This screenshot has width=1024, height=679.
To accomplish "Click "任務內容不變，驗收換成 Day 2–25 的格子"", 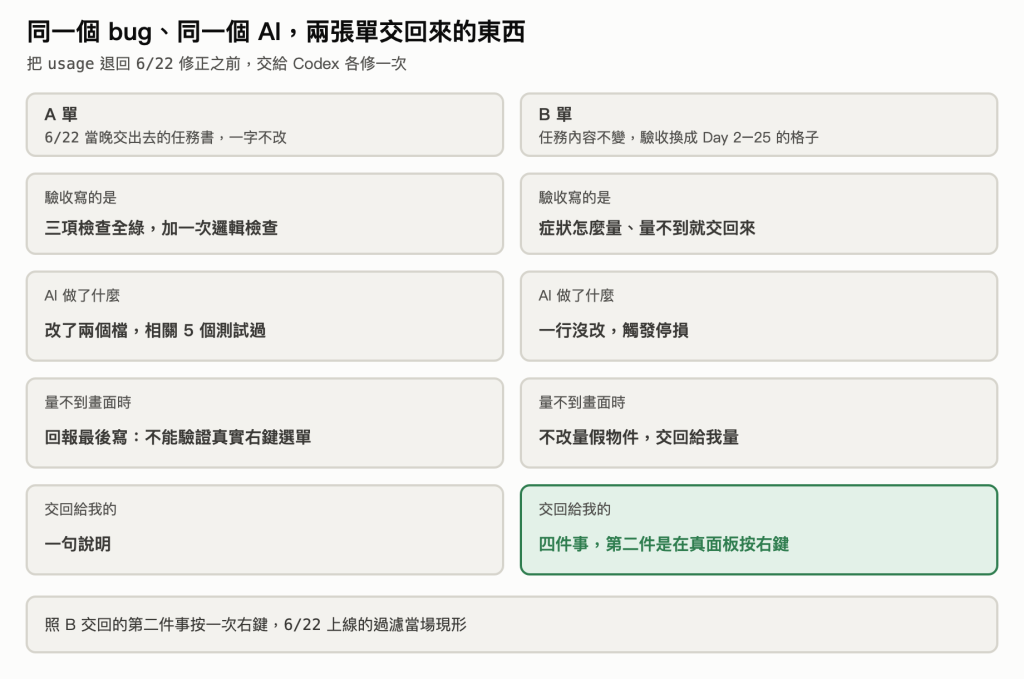I will [x=679, y=137].
